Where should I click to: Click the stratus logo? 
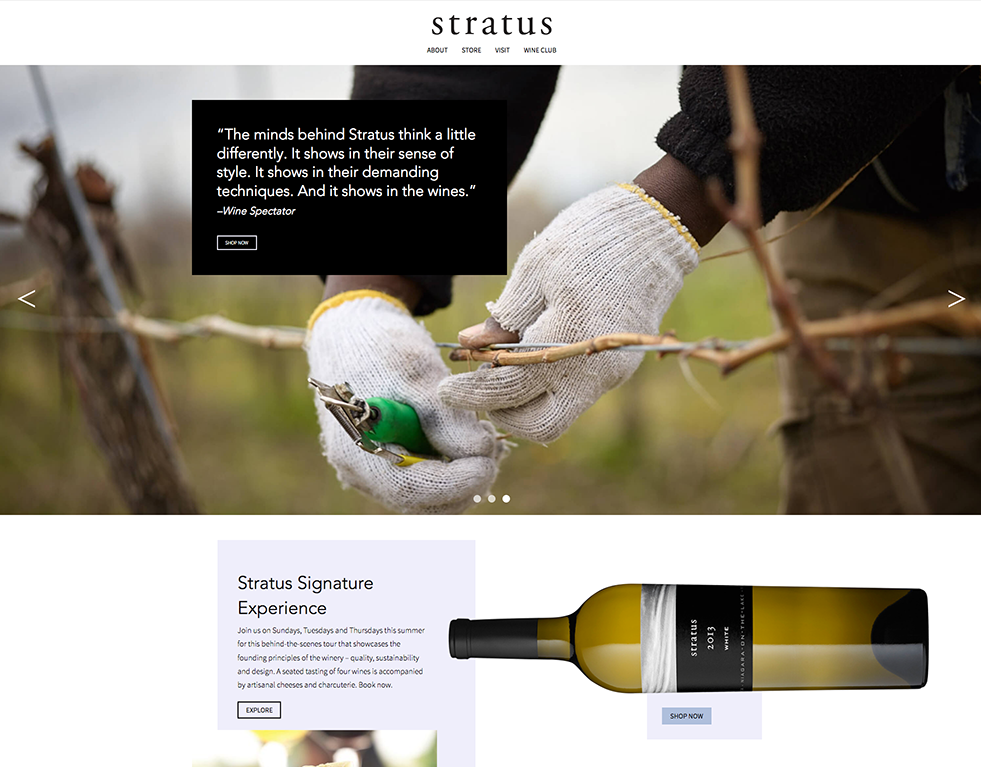pyautogui.click(x=492, y=24)
